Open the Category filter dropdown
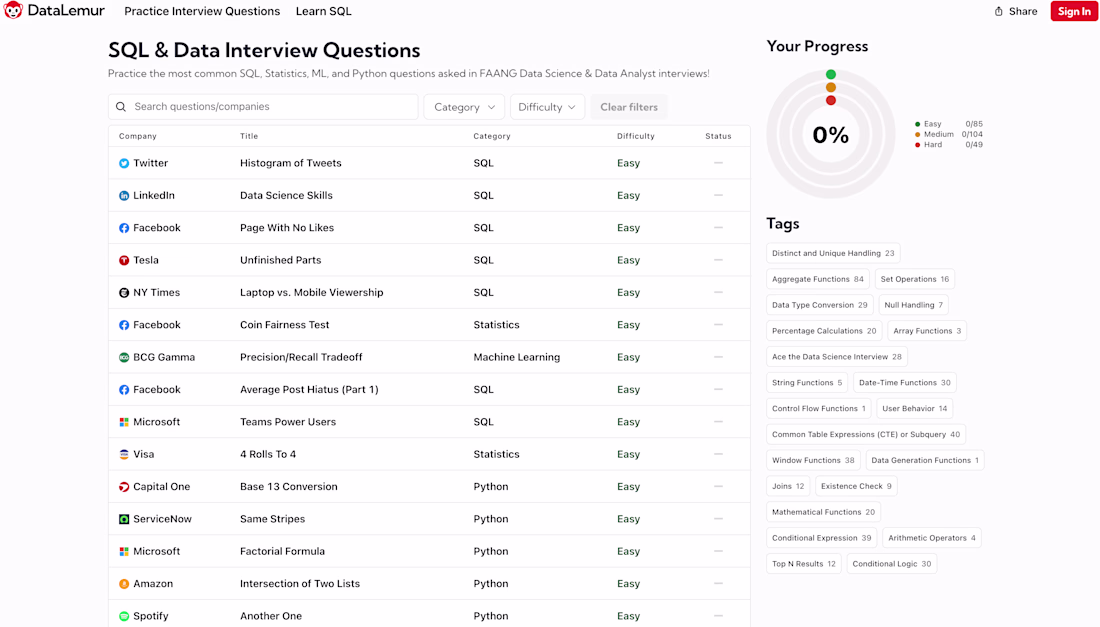 point(464,107)
